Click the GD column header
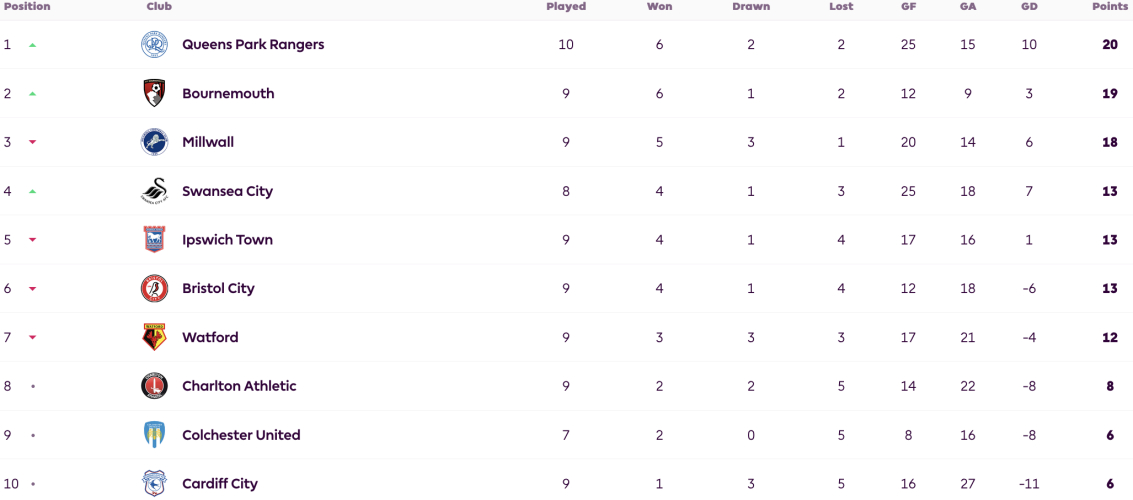 (1029, 7)
